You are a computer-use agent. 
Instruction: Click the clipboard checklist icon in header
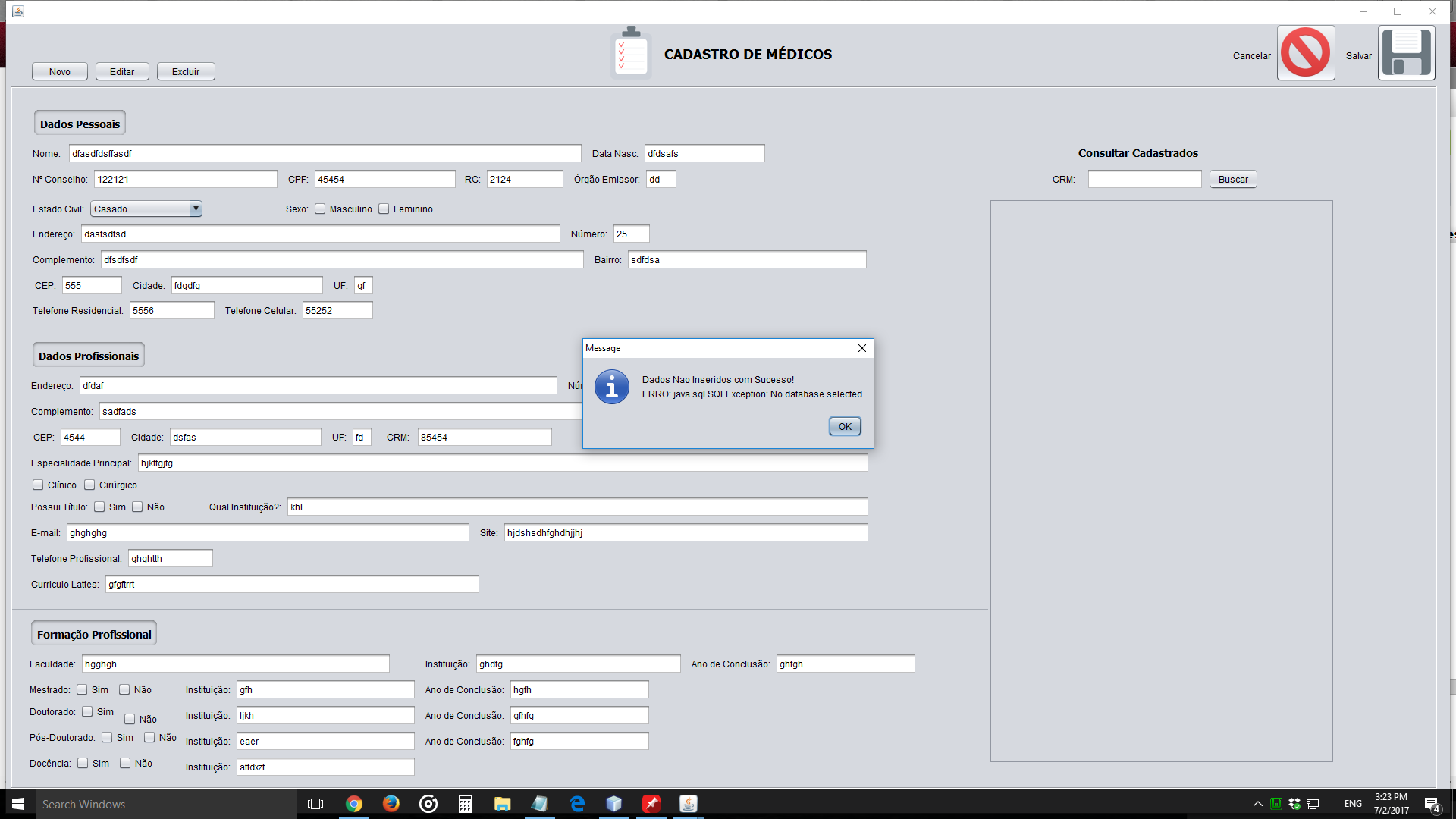631,53
